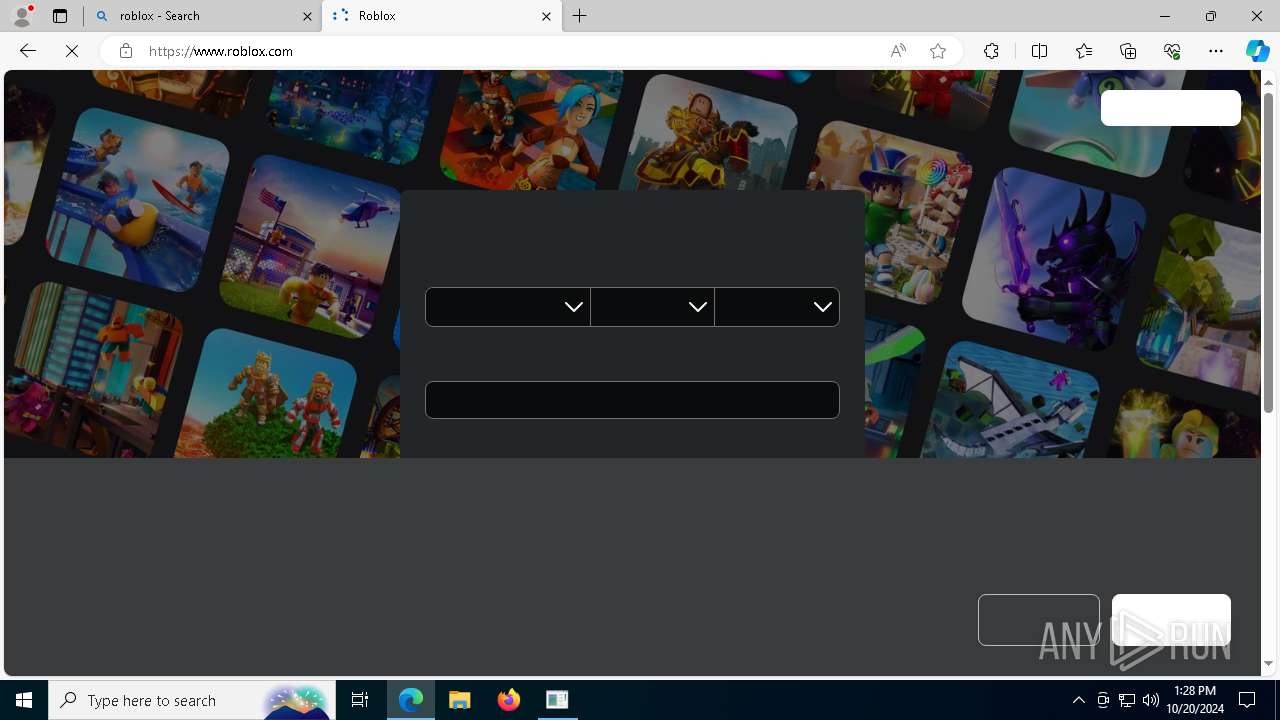Viewport: 1280px width, 720px height.
Task: Open the notification center icon
Action: click(x=1248, y=700)
